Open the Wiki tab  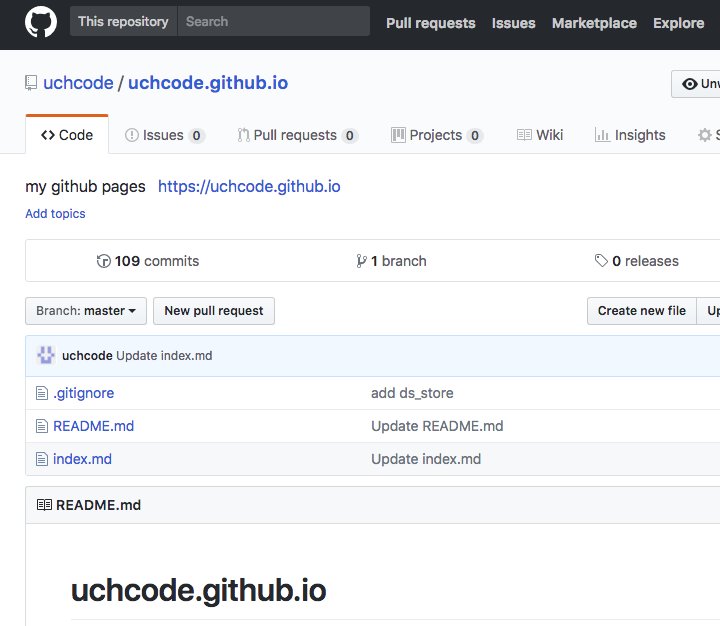tap(540, 135)
